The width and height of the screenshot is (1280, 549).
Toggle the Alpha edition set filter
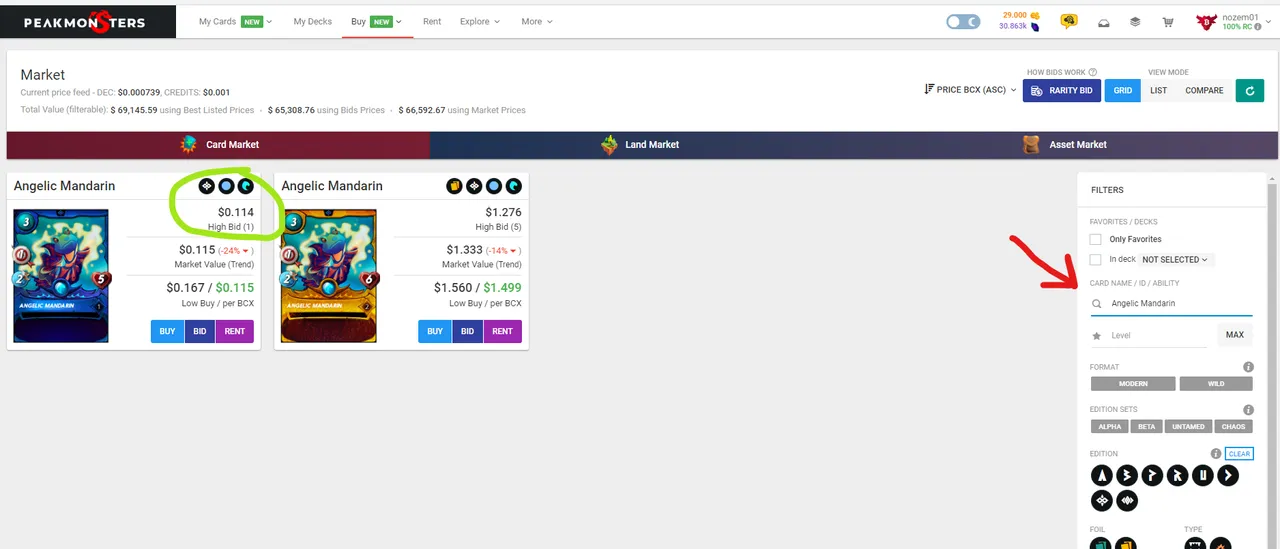tap(1109, 426)
